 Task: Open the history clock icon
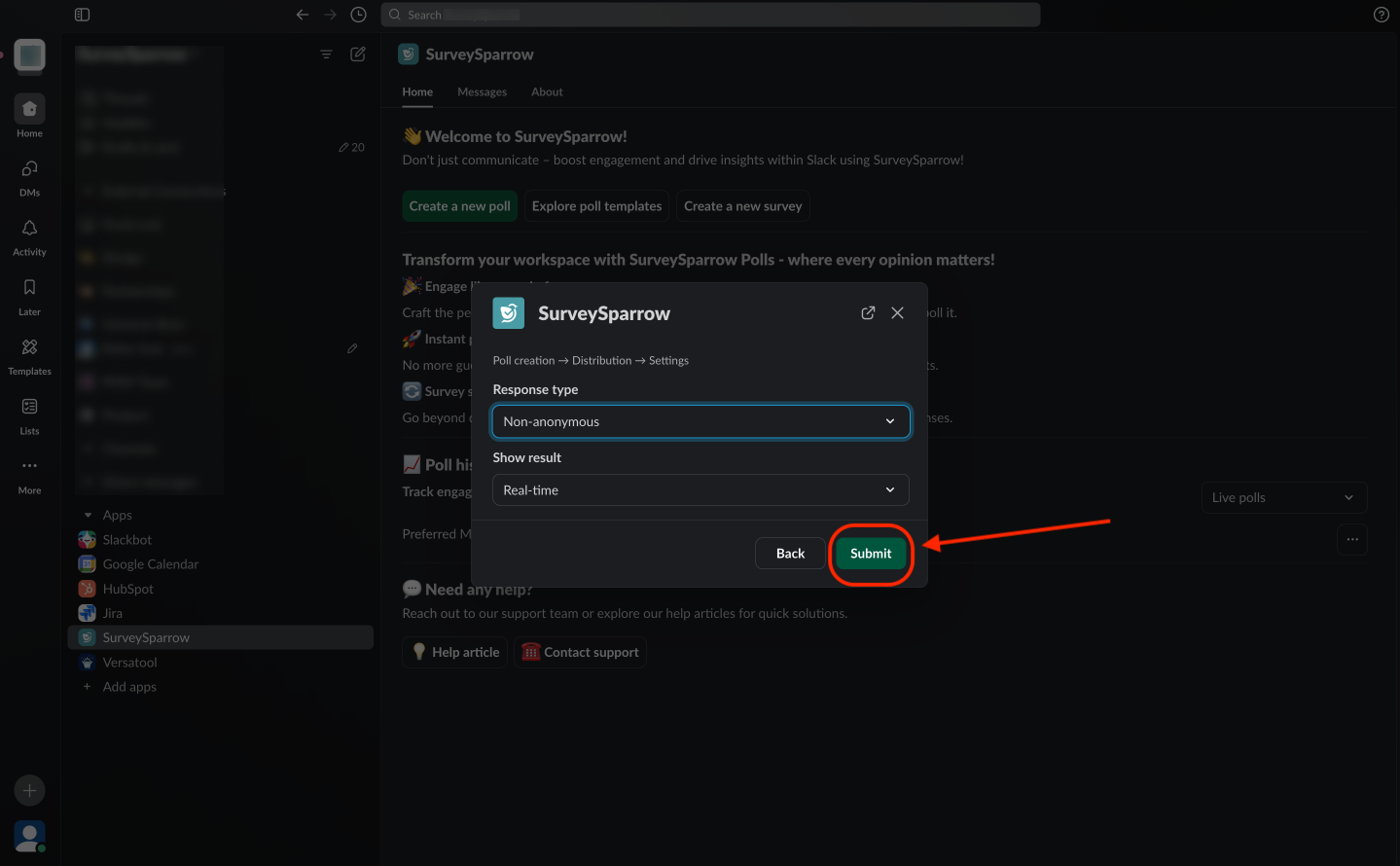click(x=358, y=15)
